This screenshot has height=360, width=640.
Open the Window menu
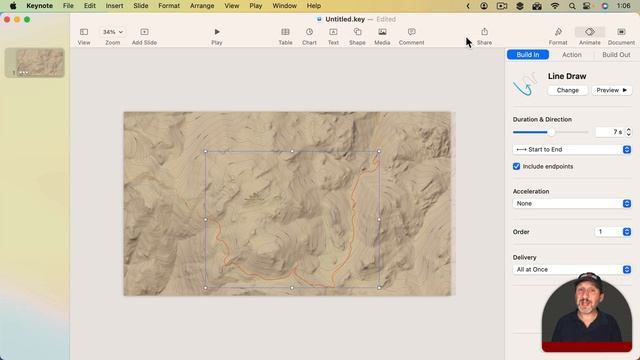coord(284,6)
